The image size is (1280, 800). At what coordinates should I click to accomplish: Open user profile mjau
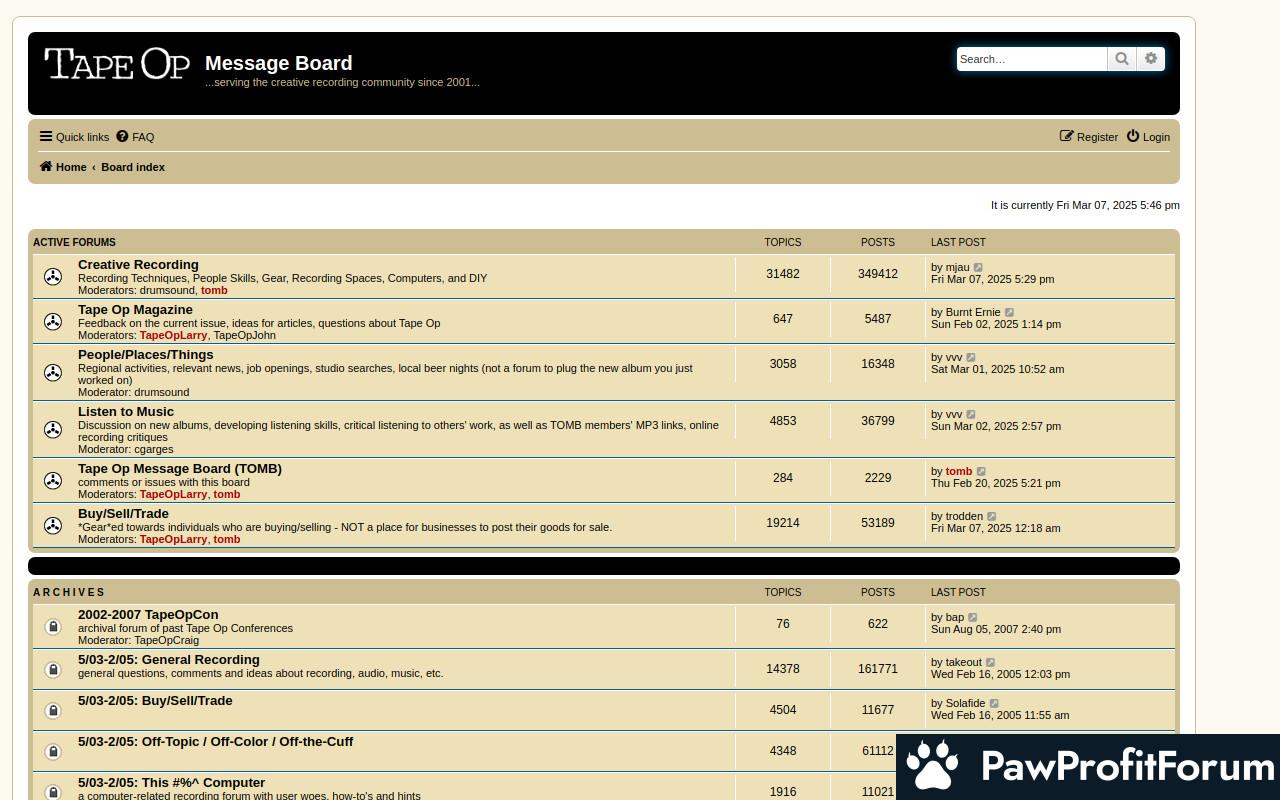coord(957,268)
